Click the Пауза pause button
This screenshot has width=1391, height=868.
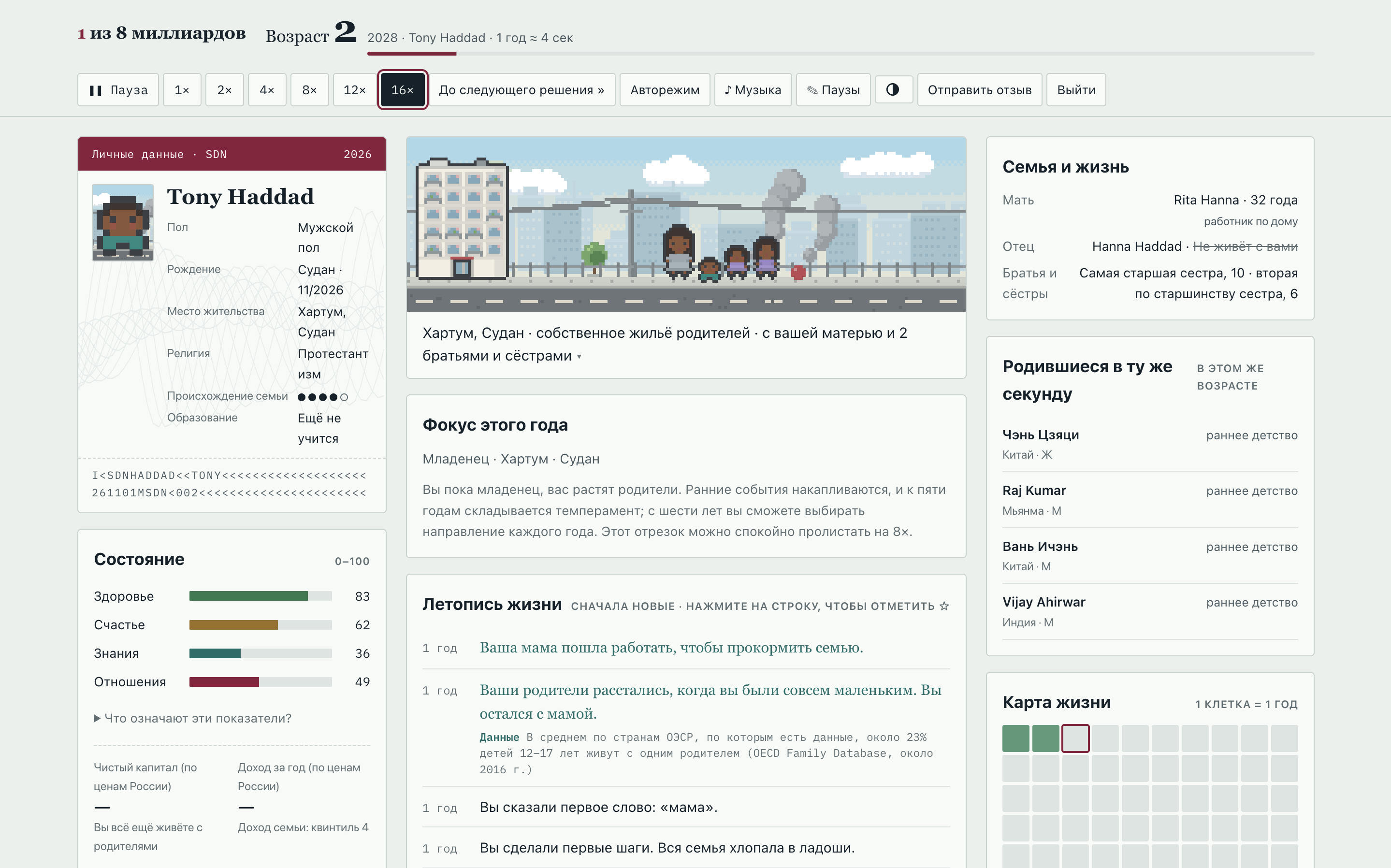tap(117, 89)
